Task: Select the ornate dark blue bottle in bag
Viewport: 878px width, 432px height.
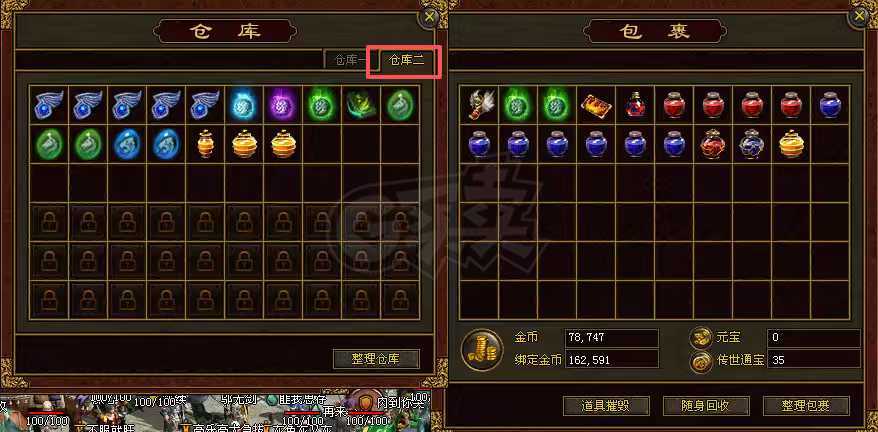Action: 752,144
